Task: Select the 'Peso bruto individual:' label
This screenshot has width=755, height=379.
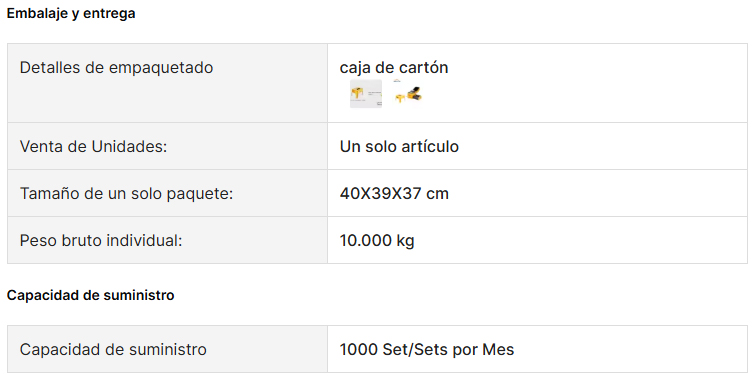Action: click(101, 240)
